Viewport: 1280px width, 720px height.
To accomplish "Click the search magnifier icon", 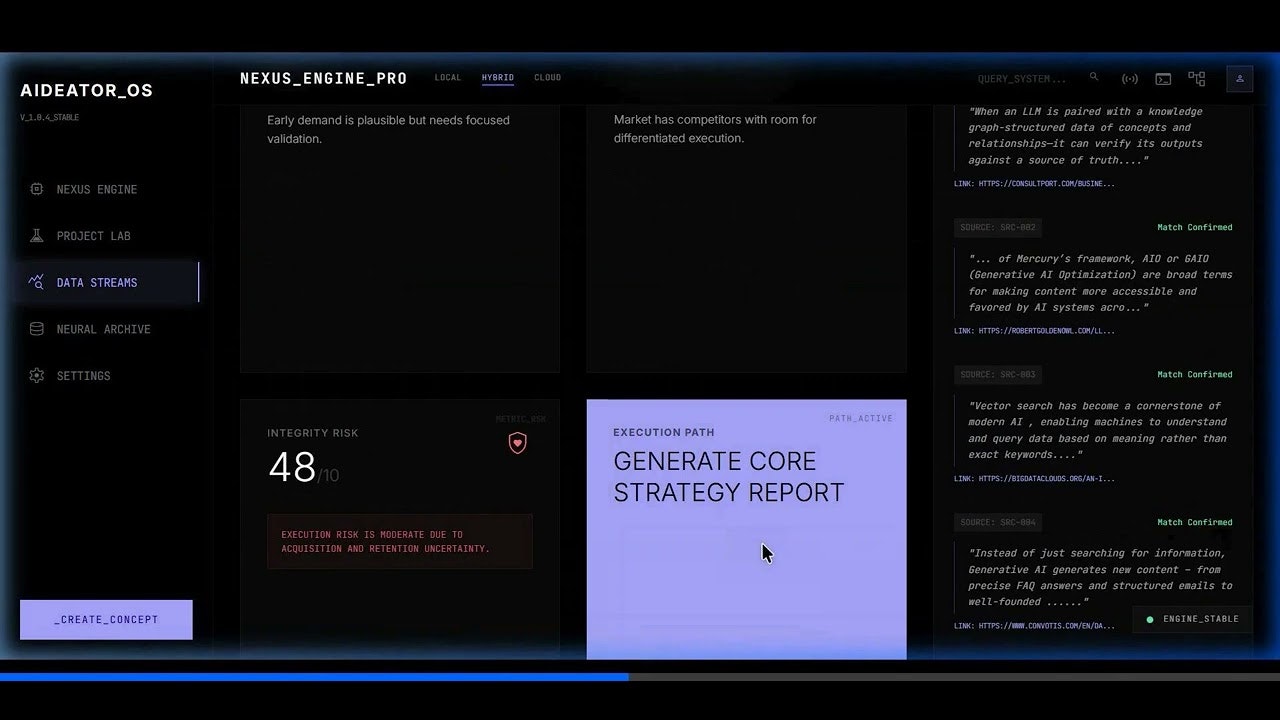I will pyautogui.click(x=1094, y=77).
